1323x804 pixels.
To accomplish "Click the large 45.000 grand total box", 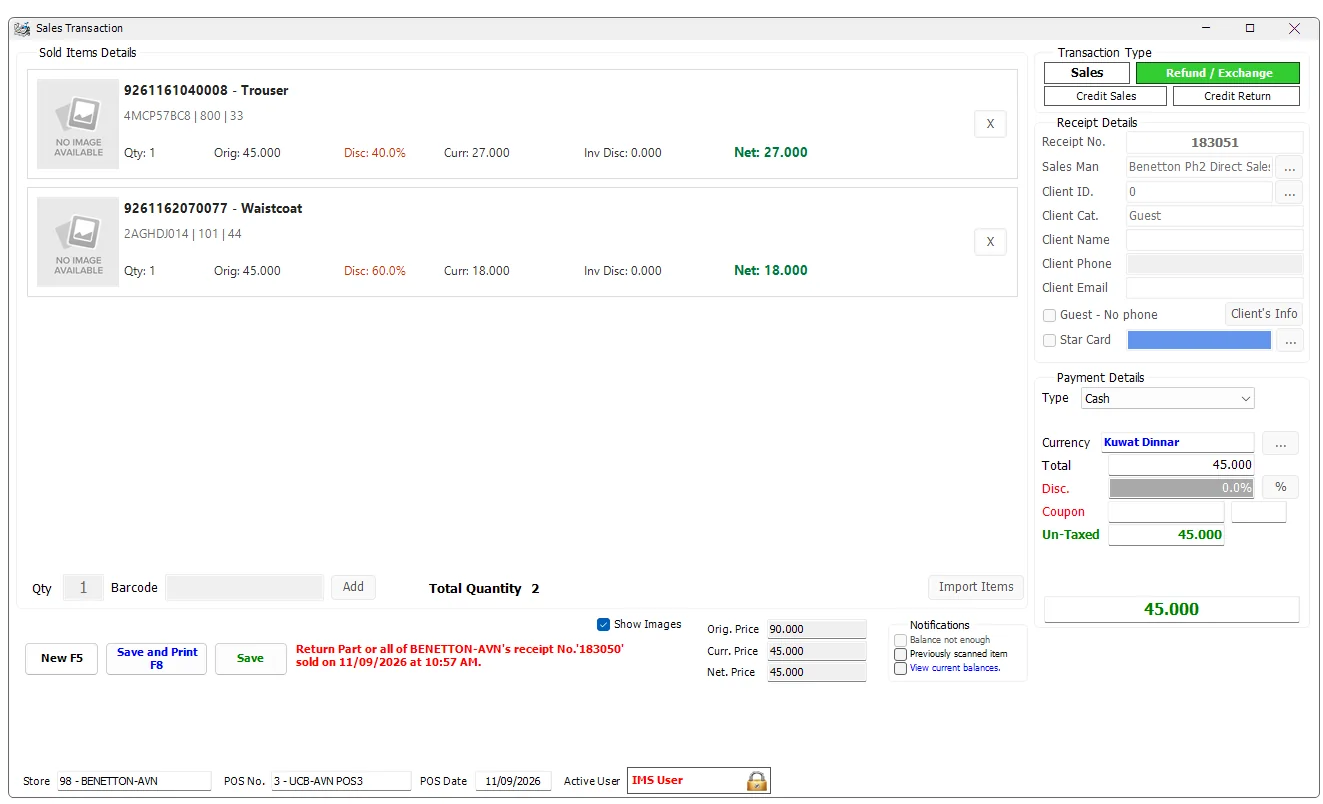I will click(x=1171, y=609).
